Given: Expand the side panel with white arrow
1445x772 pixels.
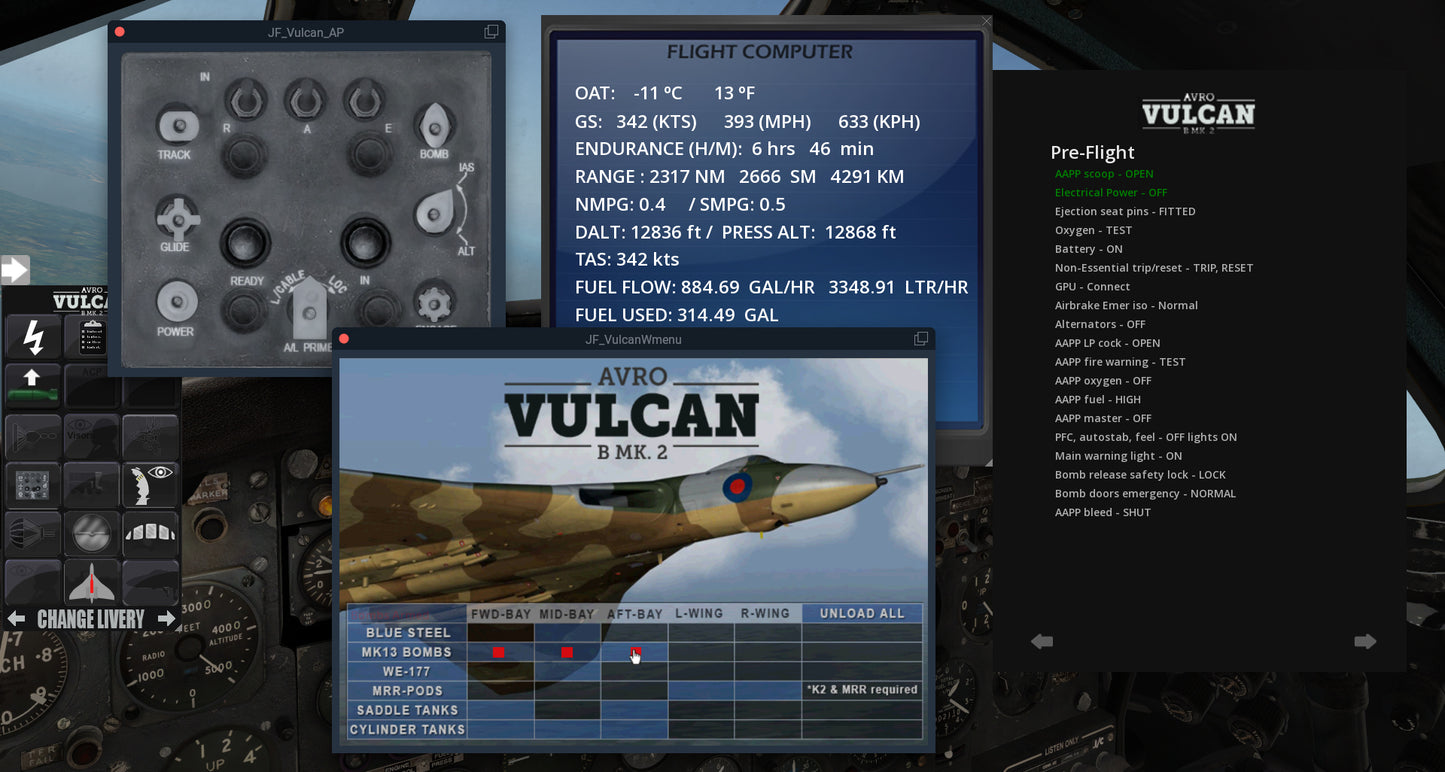Looking at the screenshot, I should tap(15, 269).
